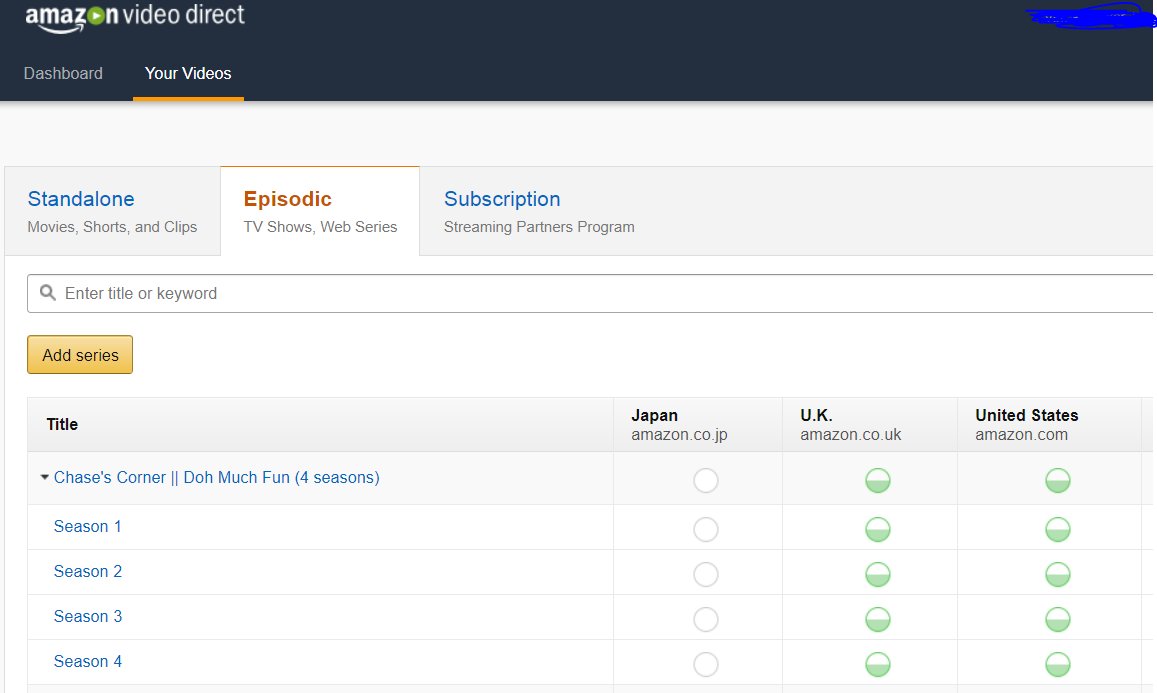
Task: Click Japan status circle for Season 4
Action: tap(705, 664)
